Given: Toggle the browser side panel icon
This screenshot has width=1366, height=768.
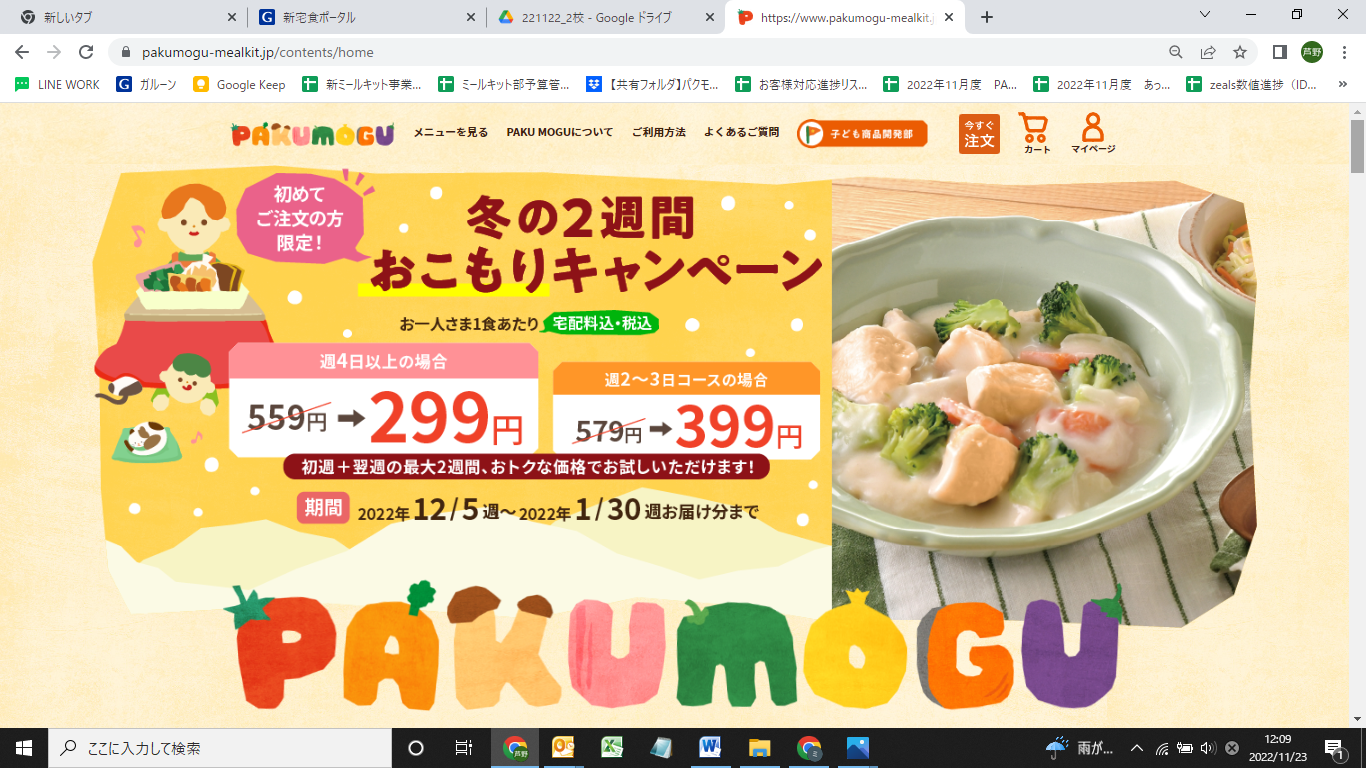Looking at the screenshot, I should [x=1279, y=52].
